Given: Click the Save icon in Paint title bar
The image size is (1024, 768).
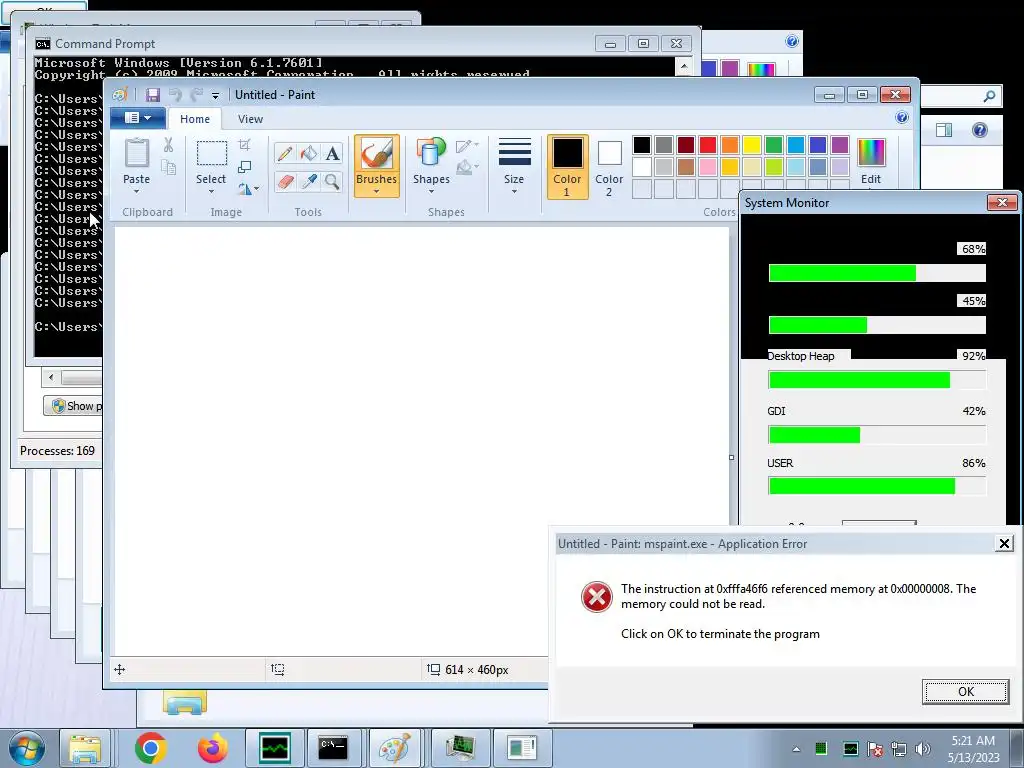Looking at the screenshot, I should pyautogui.click(x=153, y=95).
